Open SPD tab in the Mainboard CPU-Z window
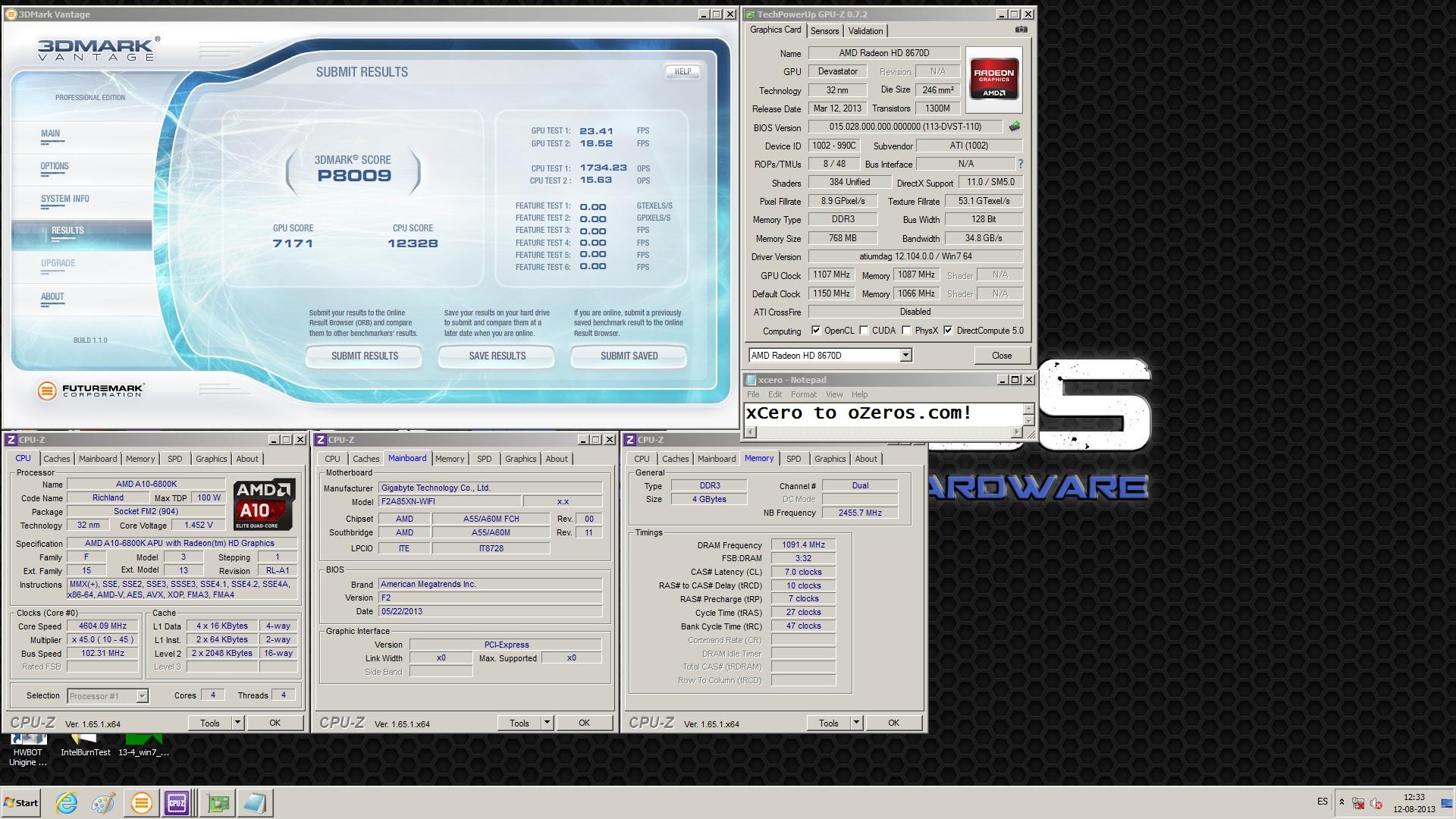Screen dimensions: 1456x819 pyautogui.click(x=485, y=459)
